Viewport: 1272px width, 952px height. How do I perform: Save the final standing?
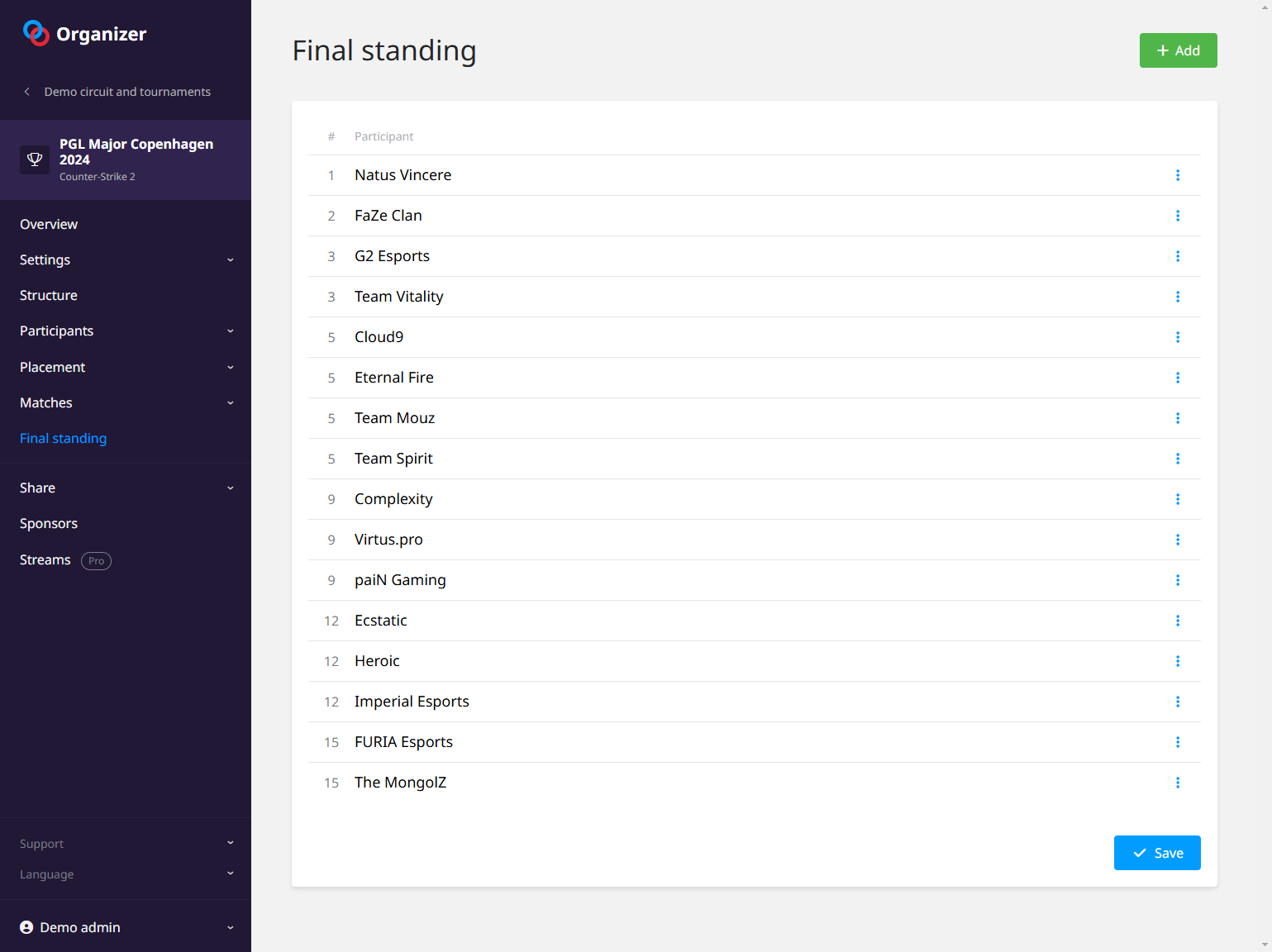click(1156, 853)
